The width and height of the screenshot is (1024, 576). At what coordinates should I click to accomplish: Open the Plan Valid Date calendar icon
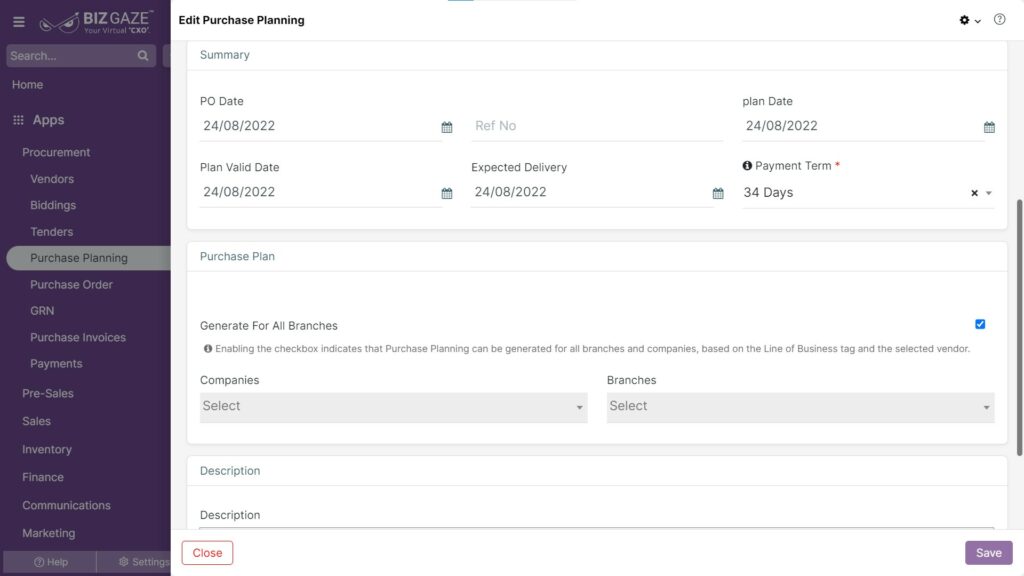[x=447, y=193]
